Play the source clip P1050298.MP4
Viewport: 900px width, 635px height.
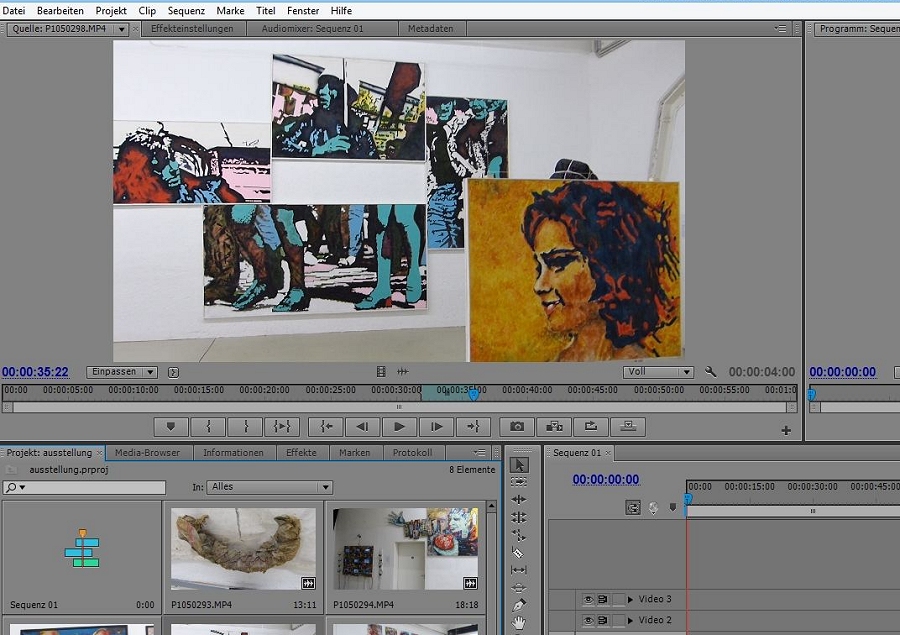click(399, 427)
